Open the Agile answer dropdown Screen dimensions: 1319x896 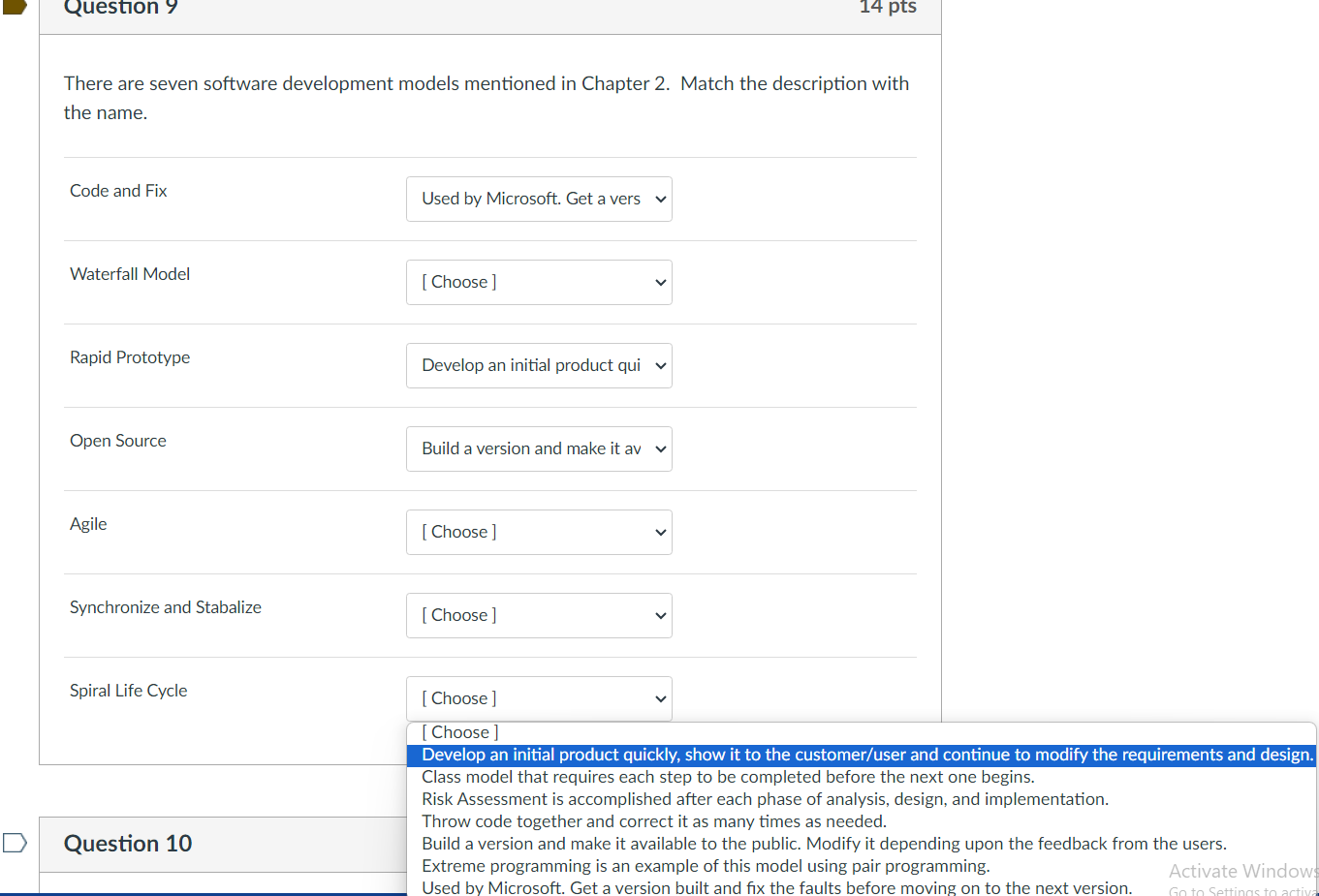tap(539, 532)
